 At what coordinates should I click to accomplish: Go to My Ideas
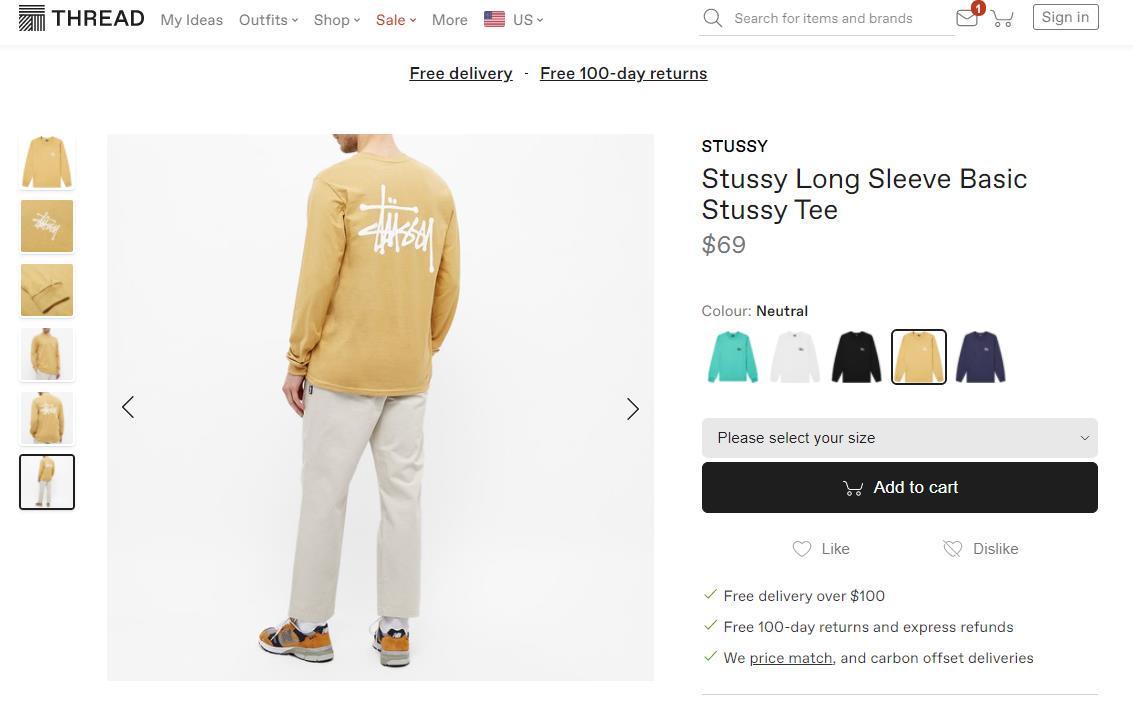pyautogui.click(x=191, y=20)
